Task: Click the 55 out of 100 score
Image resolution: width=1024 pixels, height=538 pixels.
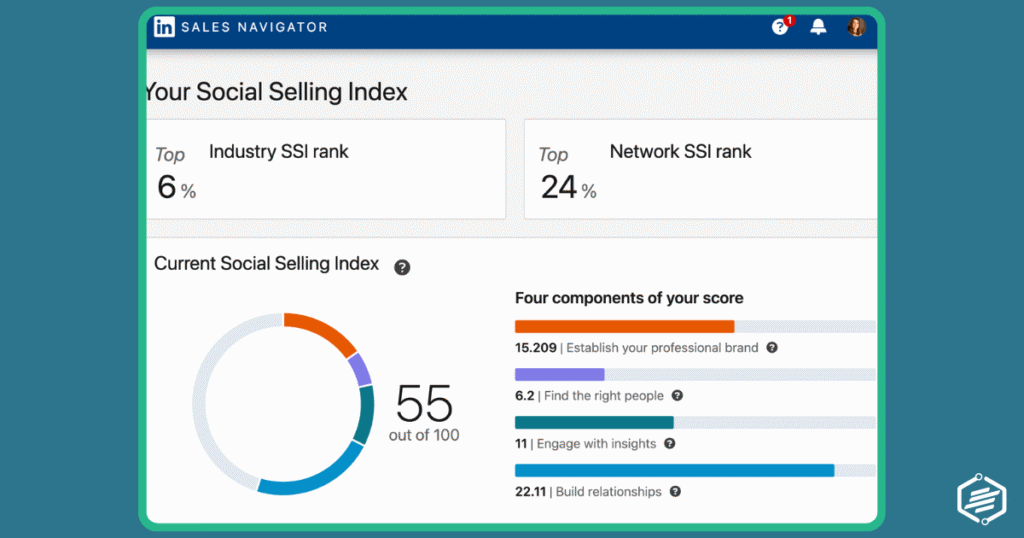Action: tap(424, 413)
